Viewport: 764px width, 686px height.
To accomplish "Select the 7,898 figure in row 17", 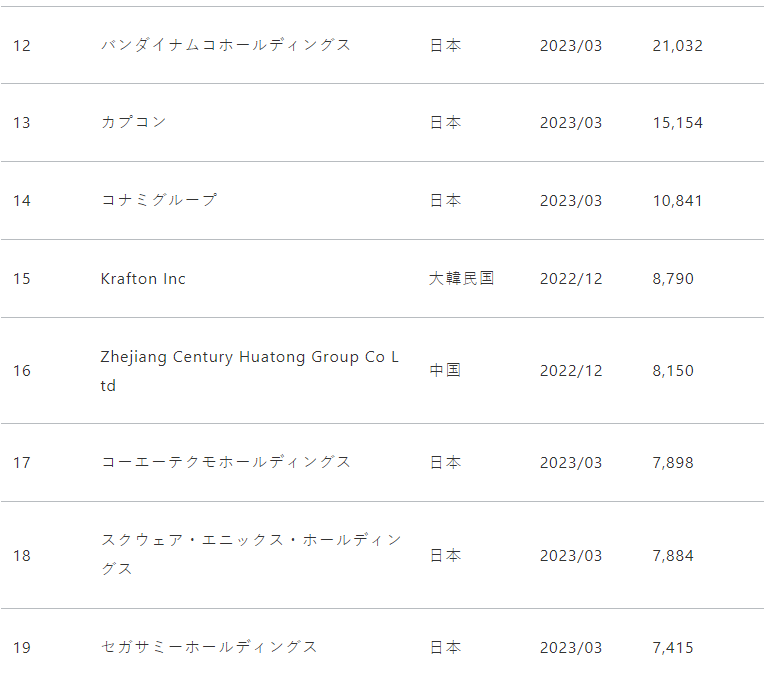I will 673,463.
